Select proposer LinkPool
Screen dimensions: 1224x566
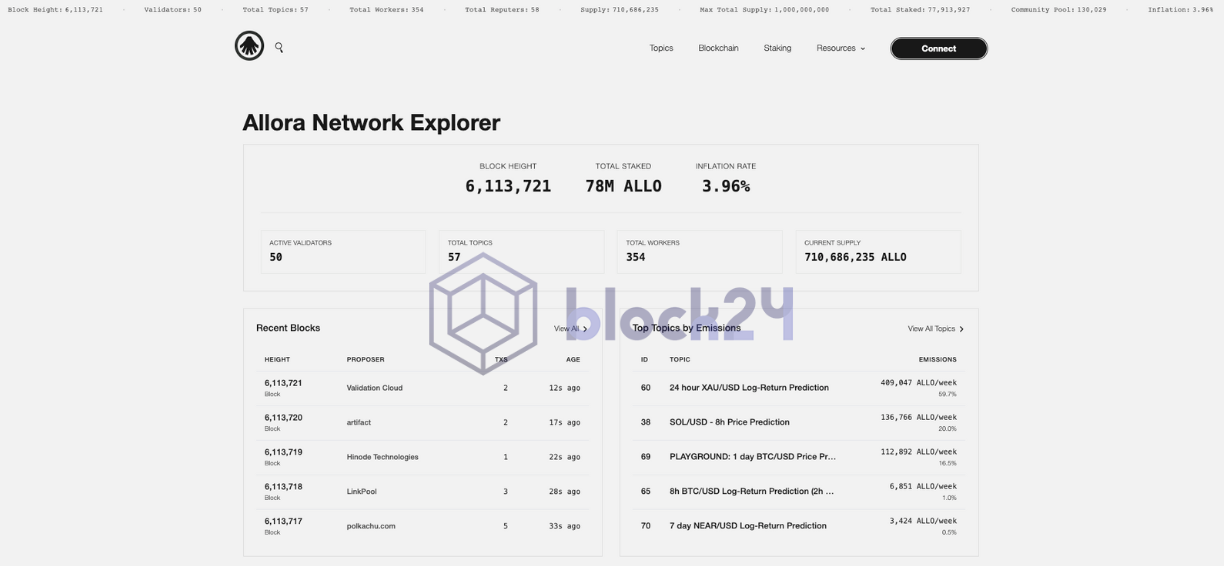361,491
